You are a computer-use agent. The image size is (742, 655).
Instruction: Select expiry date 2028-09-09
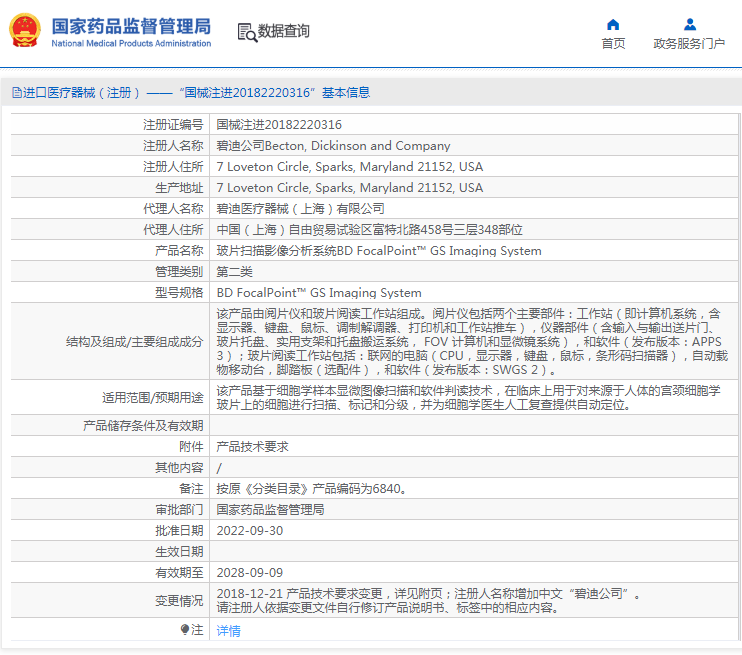(x=250, y=573)
